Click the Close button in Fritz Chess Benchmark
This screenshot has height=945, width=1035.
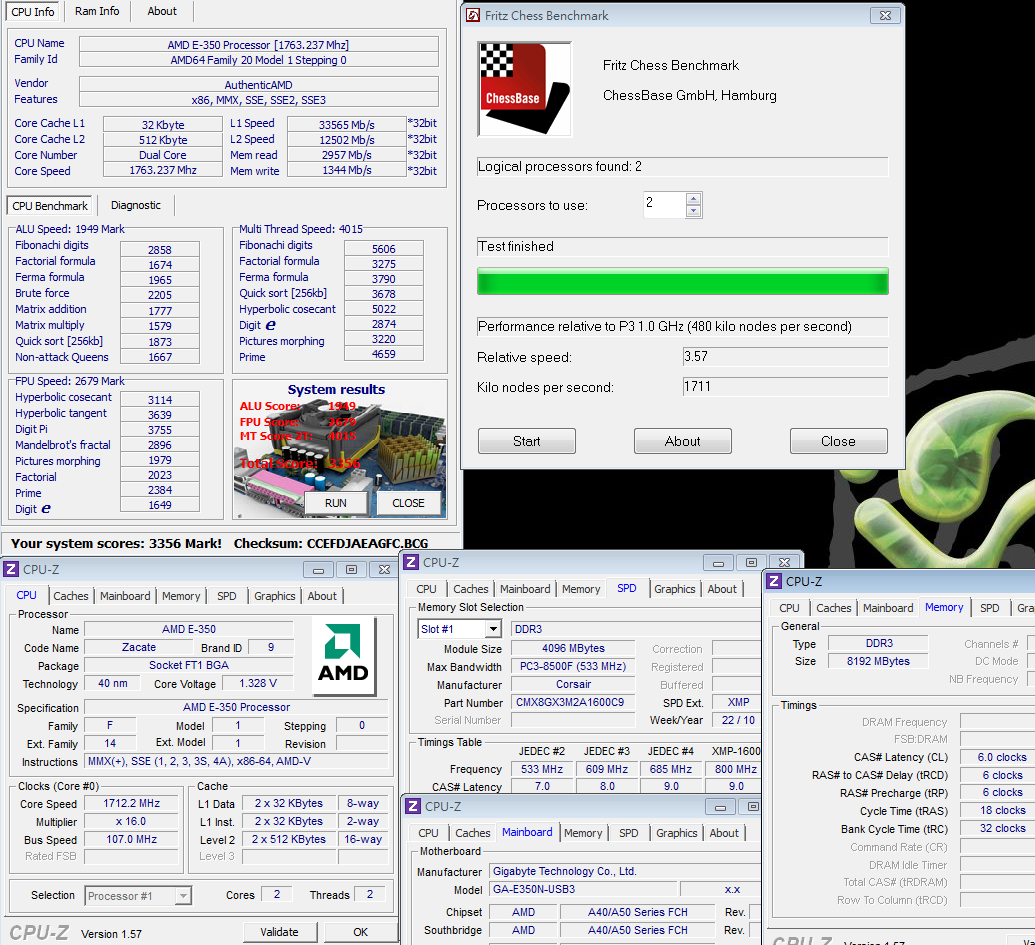[838, 441]
